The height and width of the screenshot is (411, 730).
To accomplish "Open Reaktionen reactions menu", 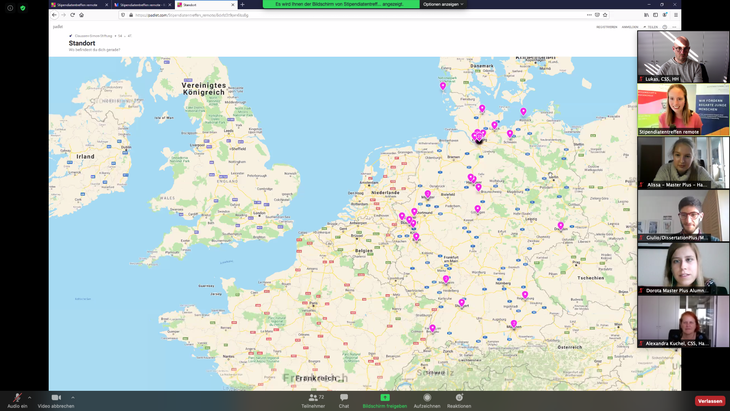I will pos(459,399).
